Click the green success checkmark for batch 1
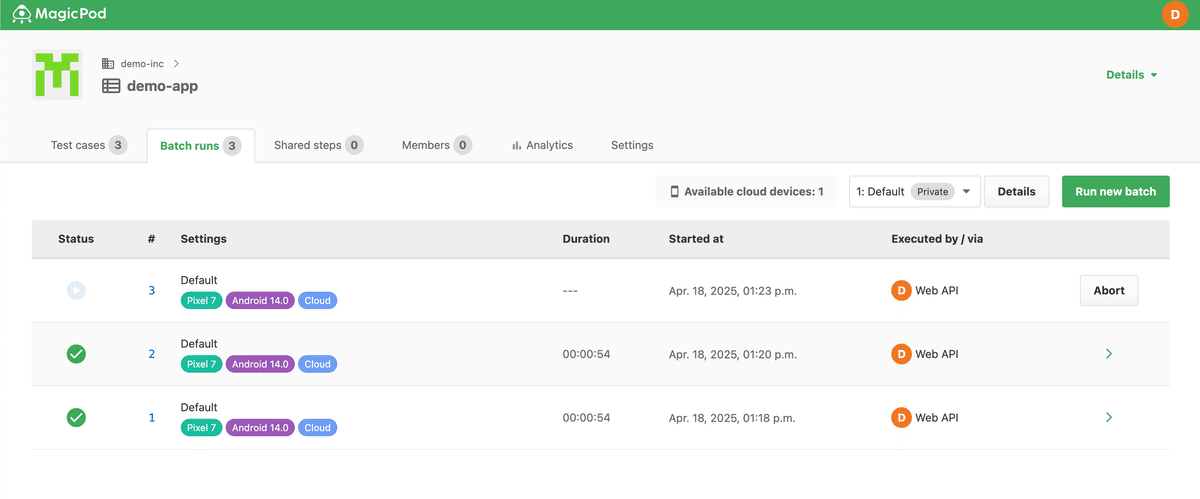Viewport: 1200px width, 499px height. pyautogui.click(x=76, y=417)
